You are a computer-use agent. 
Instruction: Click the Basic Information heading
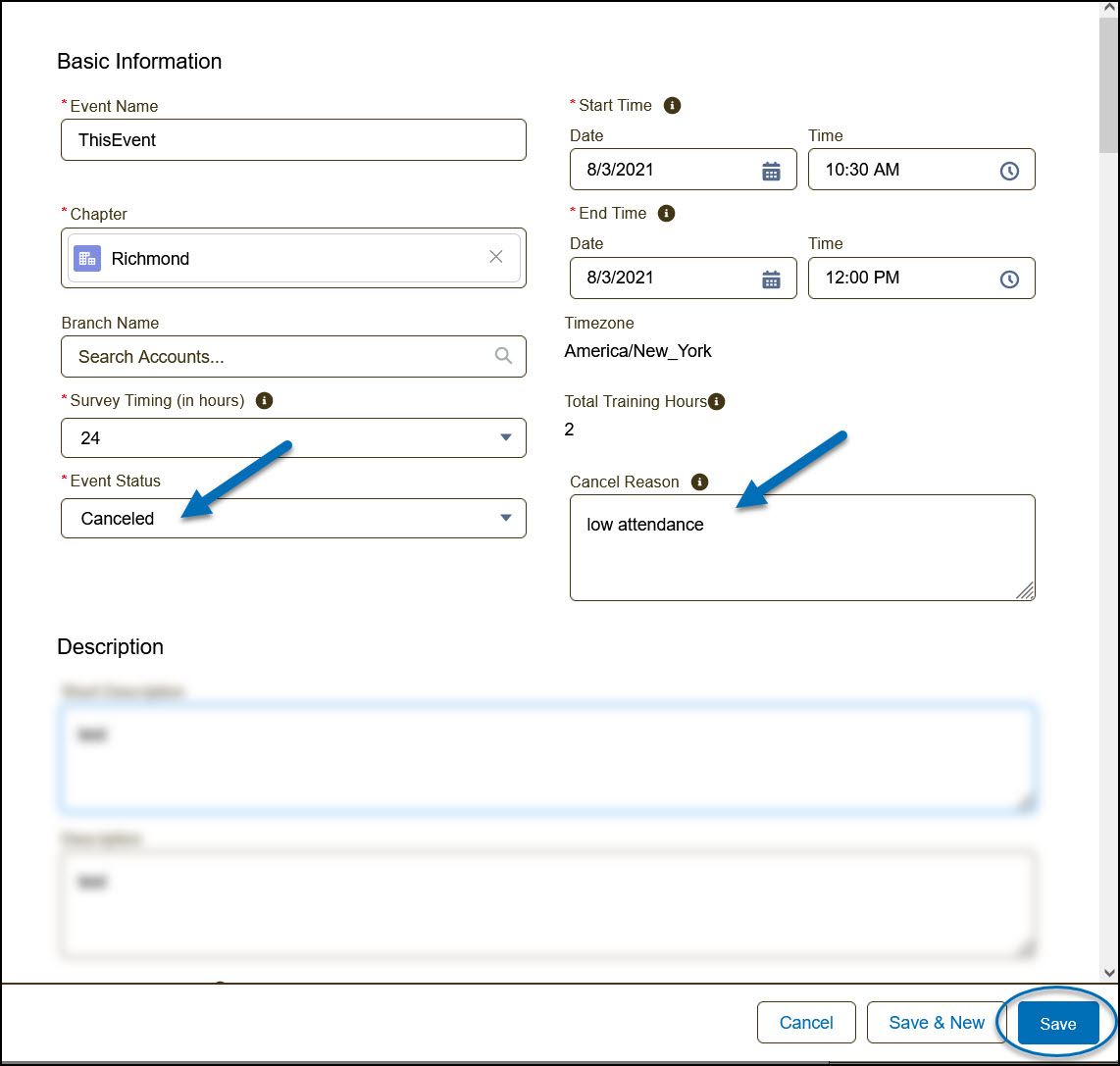point(139,62)
